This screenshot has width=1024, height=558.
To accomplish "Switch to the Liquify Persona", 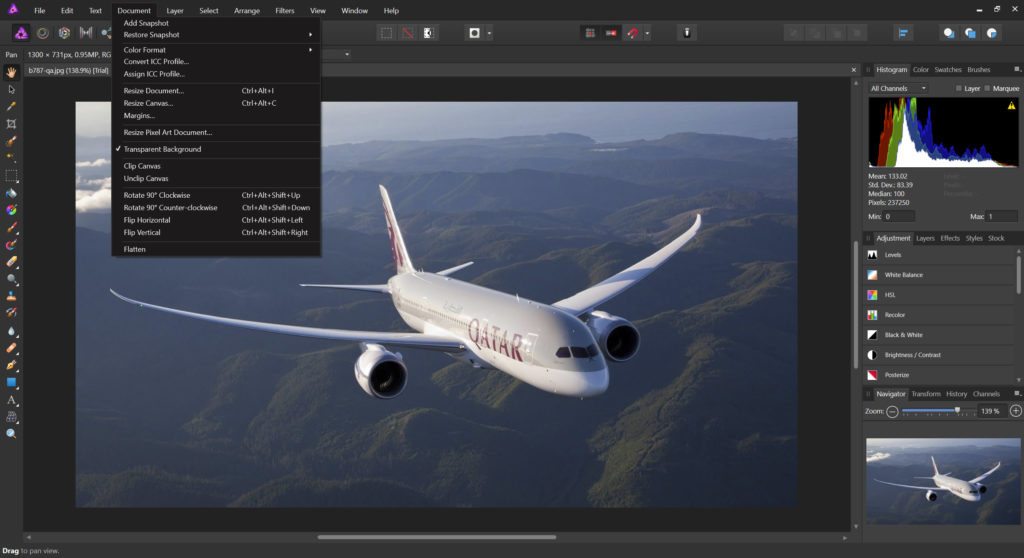I will (x=42, y=33).
